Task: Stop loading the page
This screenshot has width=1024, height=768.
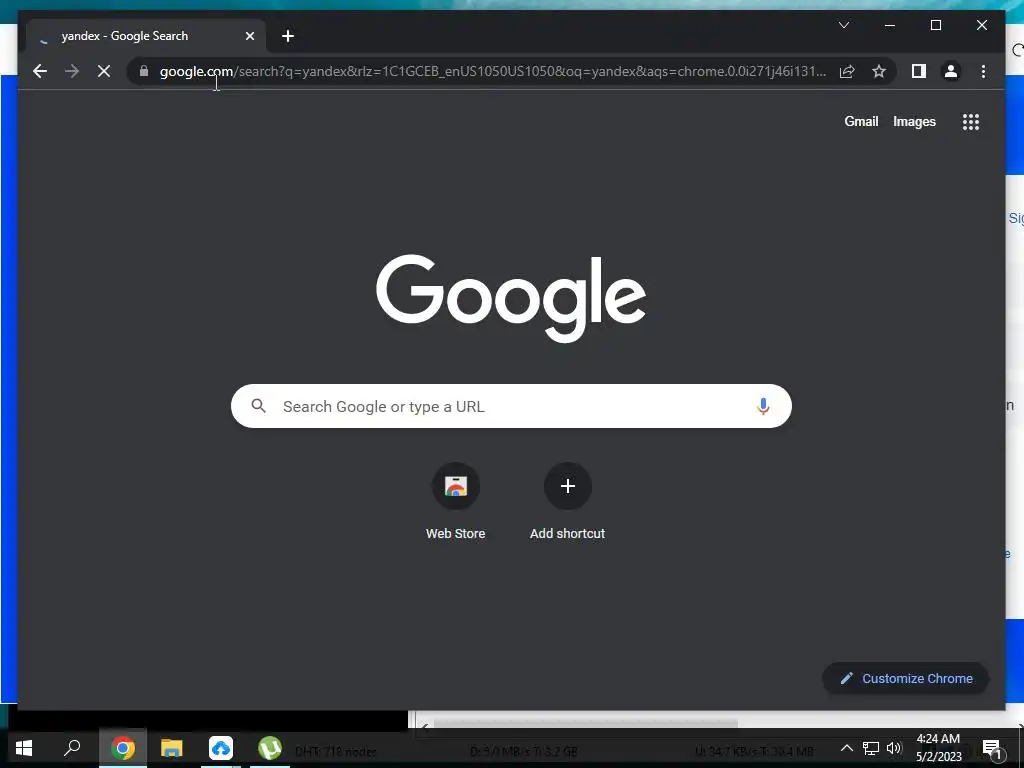Action: pos(104,71)
